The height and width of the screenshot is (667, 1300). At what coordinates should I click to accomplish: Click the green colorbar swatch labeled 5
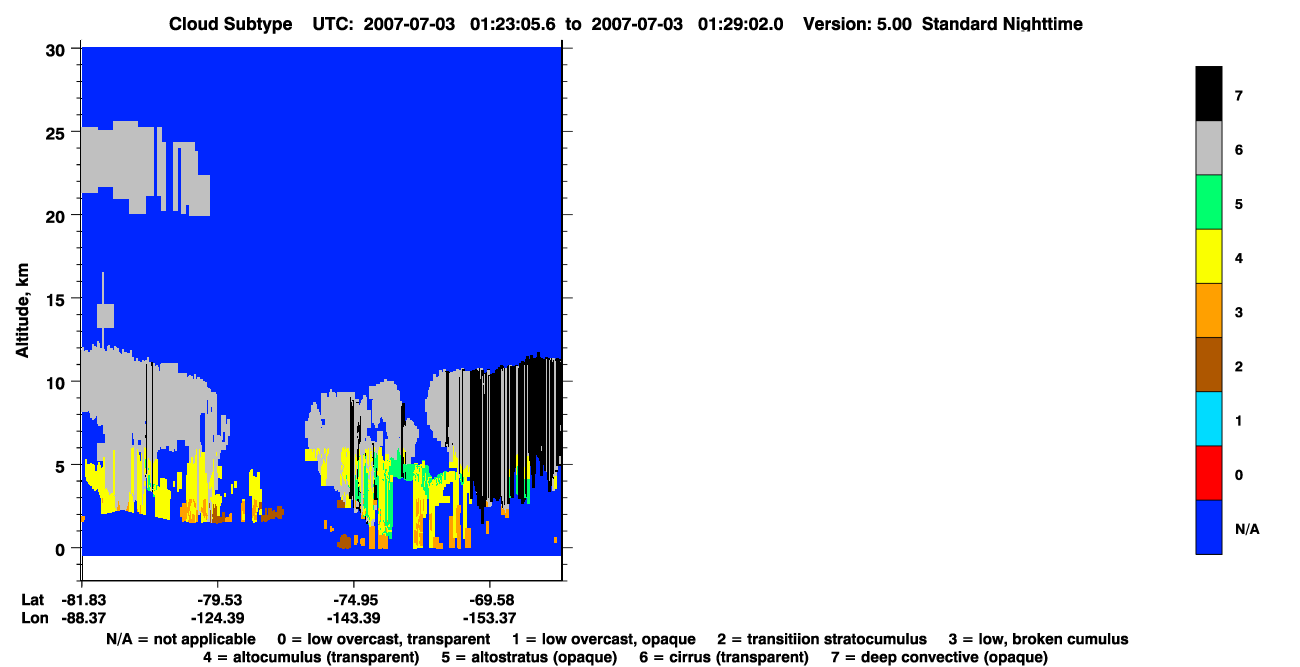coord(1208,202)
